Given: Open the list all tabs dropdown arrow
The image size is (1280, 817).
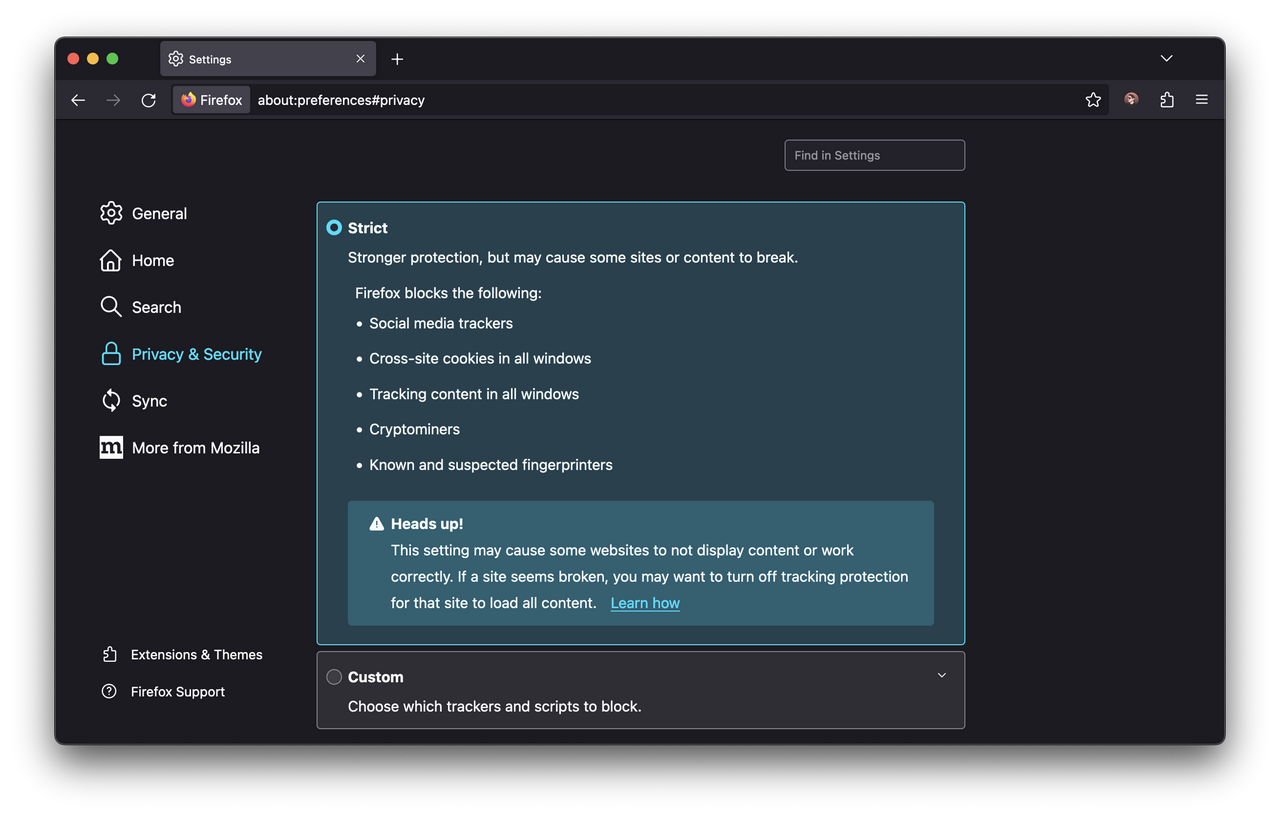Looking at the screenshot, I should (1166, 59).
